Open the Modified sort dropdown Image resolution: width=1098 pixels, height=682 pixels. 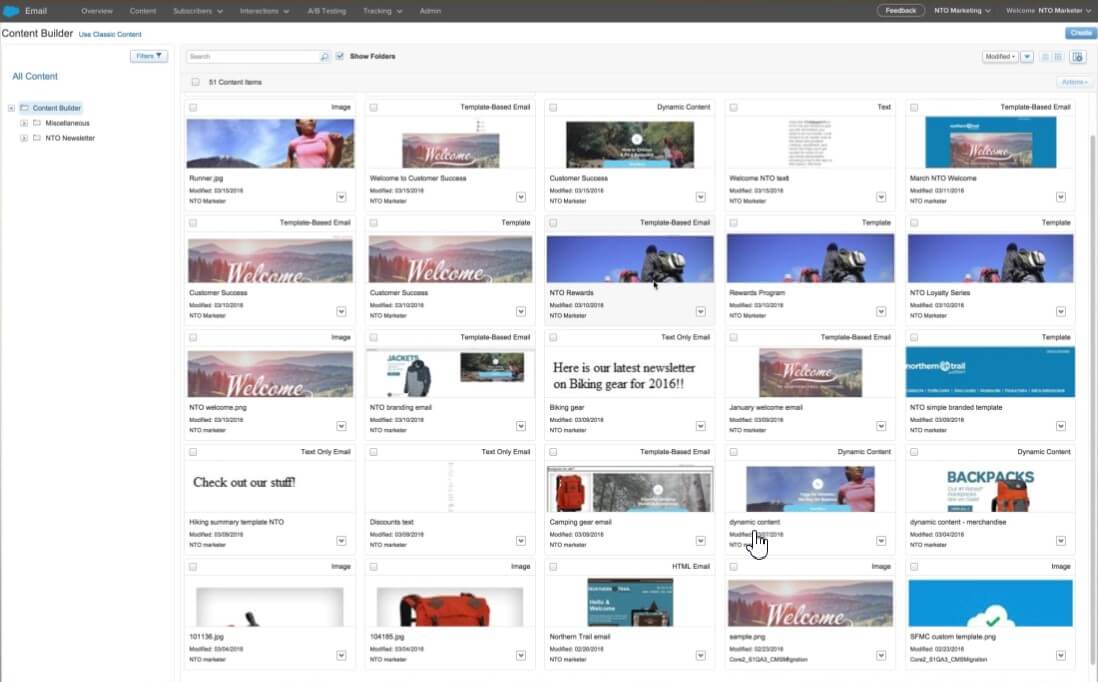click(1000, 57)
